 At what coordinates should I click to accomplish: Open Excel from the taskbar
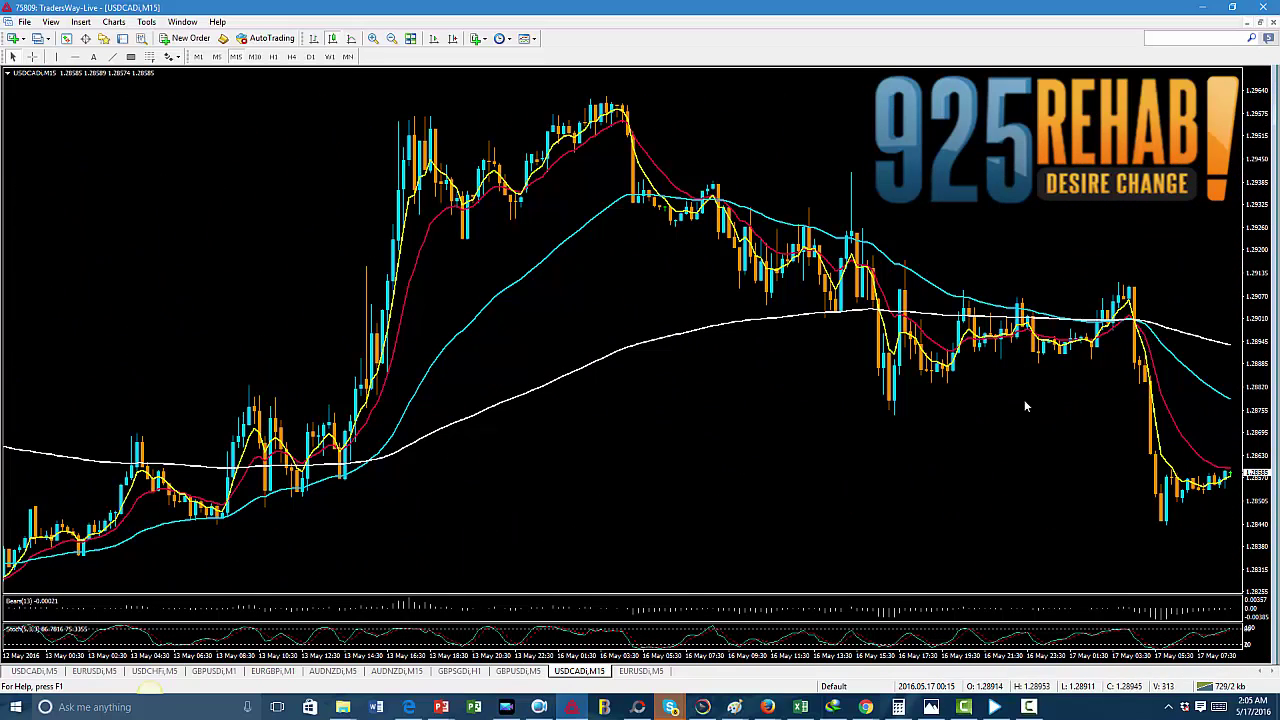click(x=801, y=707)
